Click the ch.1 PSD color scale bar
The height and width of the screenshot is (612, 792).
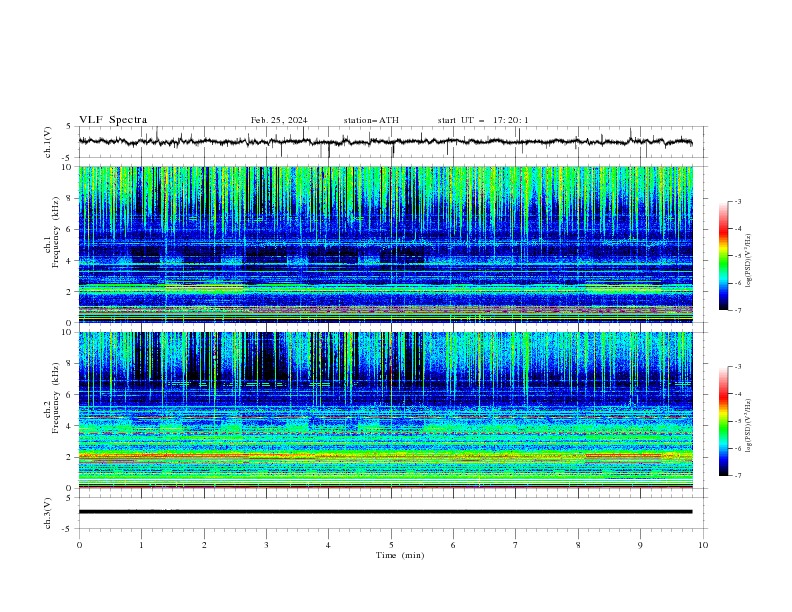(723, 256)
